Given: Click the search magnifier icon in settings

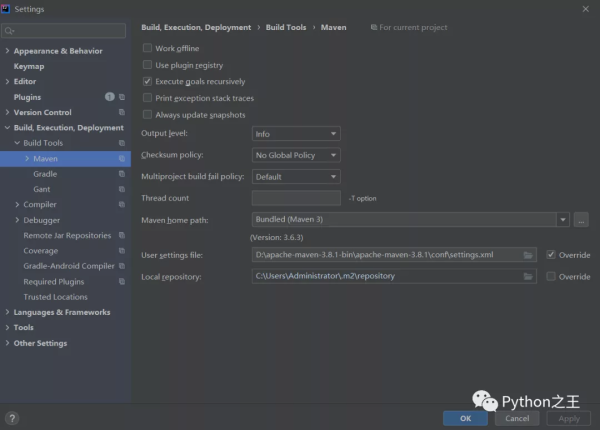Looking at the screenshot, I should pos(12,31).
